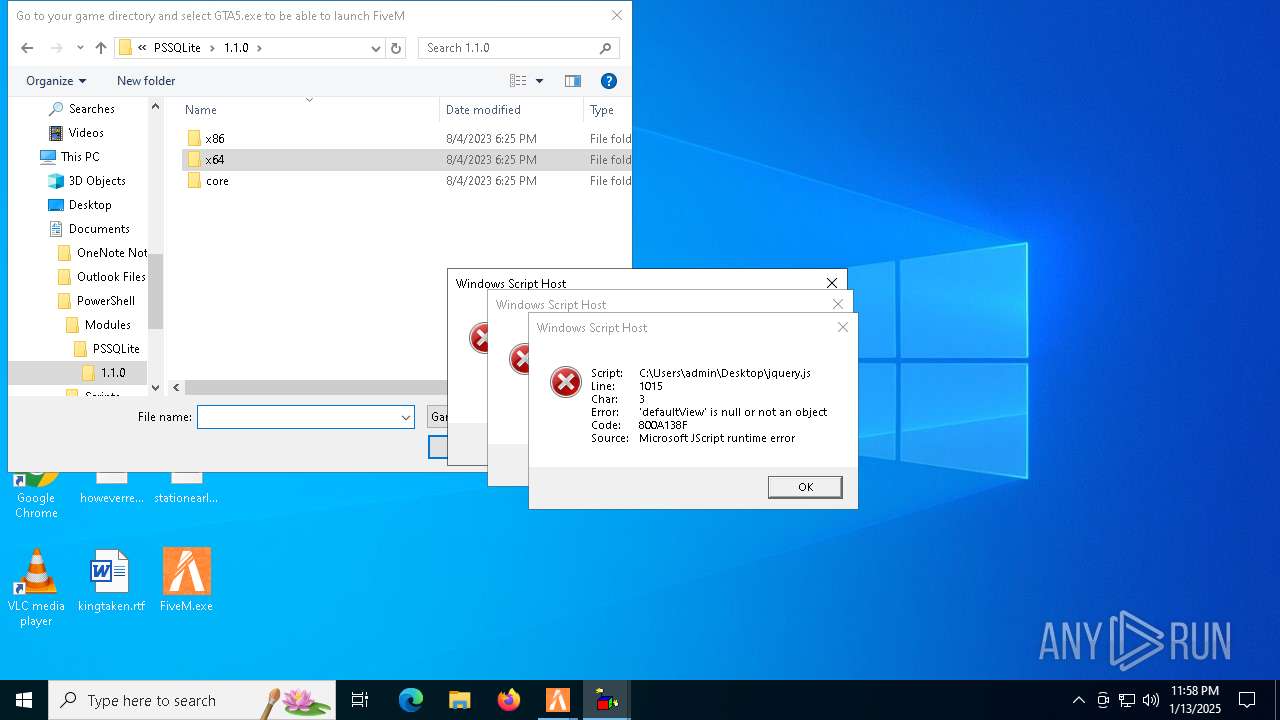The width and height of the screenshot is (1280, 720).
Task: Open the Windows Start menu
Action: tap(24, 700)
